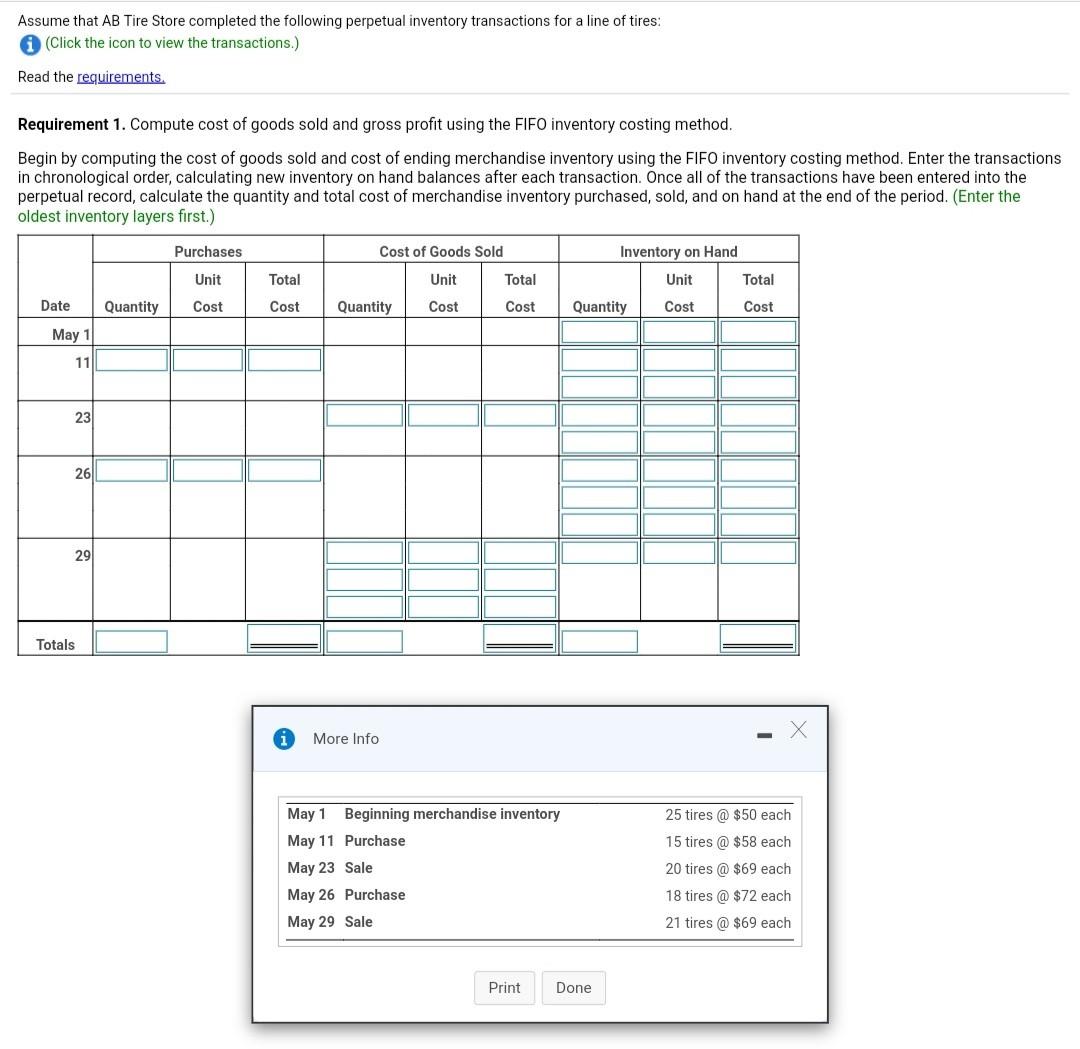The width and height of the screenshot is (1080, 1049).
Task: Select Totals Inventory on Hand Quantity field
Action: [x=599, y=641]
